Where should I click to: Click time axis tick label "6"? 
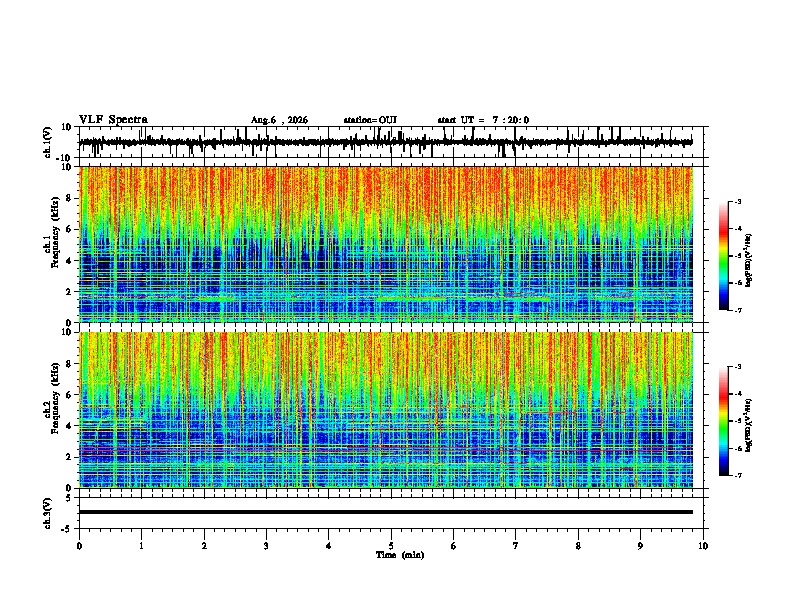click(x=454, y=545)
